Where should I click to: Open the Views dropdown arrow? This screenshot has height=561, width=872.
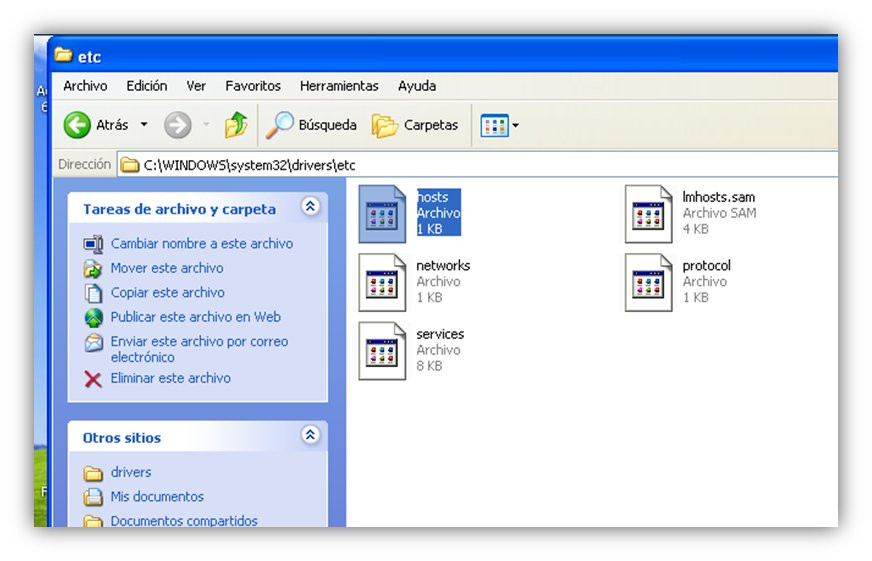coord(516,125)
